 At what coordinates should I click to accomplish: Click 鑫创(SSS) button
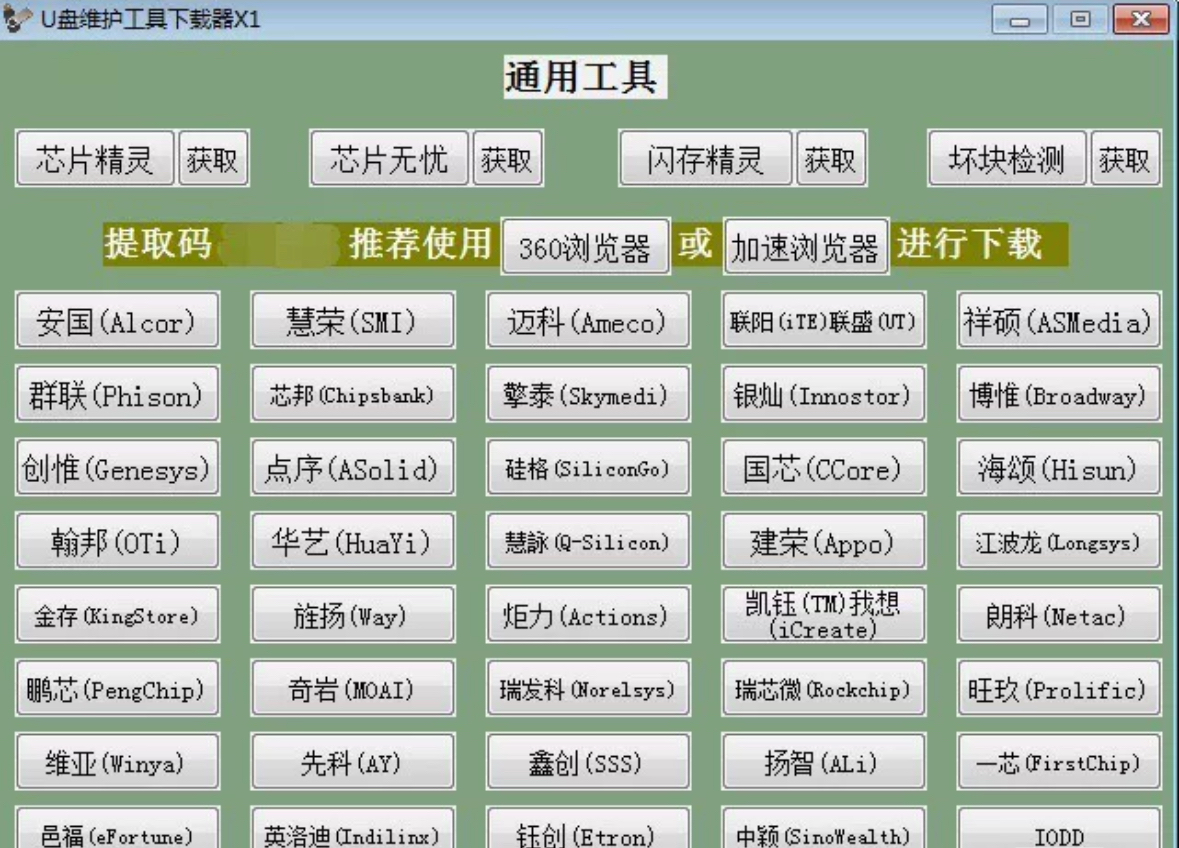click(588, 762)
